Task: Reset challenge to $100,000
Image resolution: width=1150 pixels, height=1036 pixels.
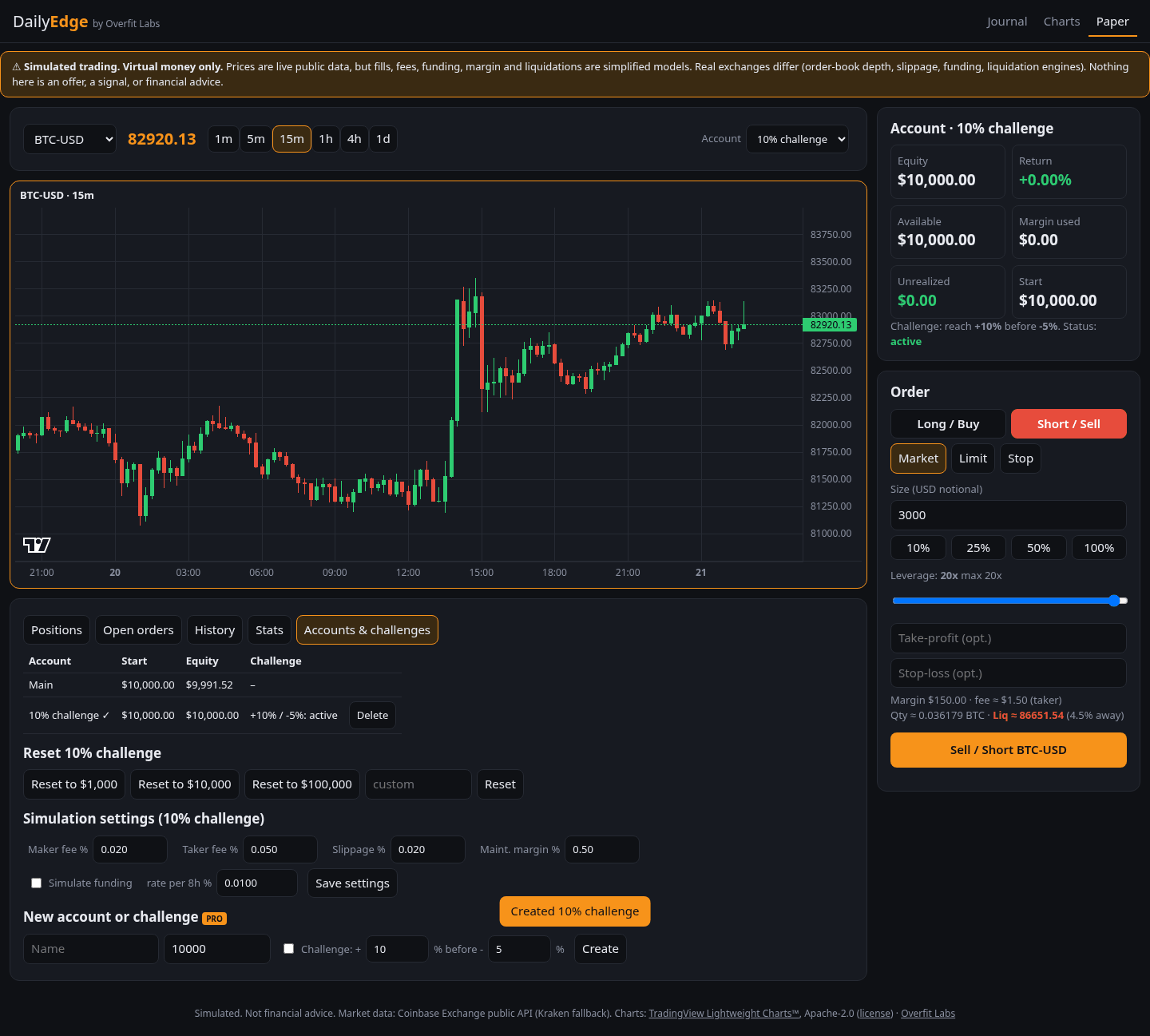Action: pyautogui.click(x=302, y=784)
